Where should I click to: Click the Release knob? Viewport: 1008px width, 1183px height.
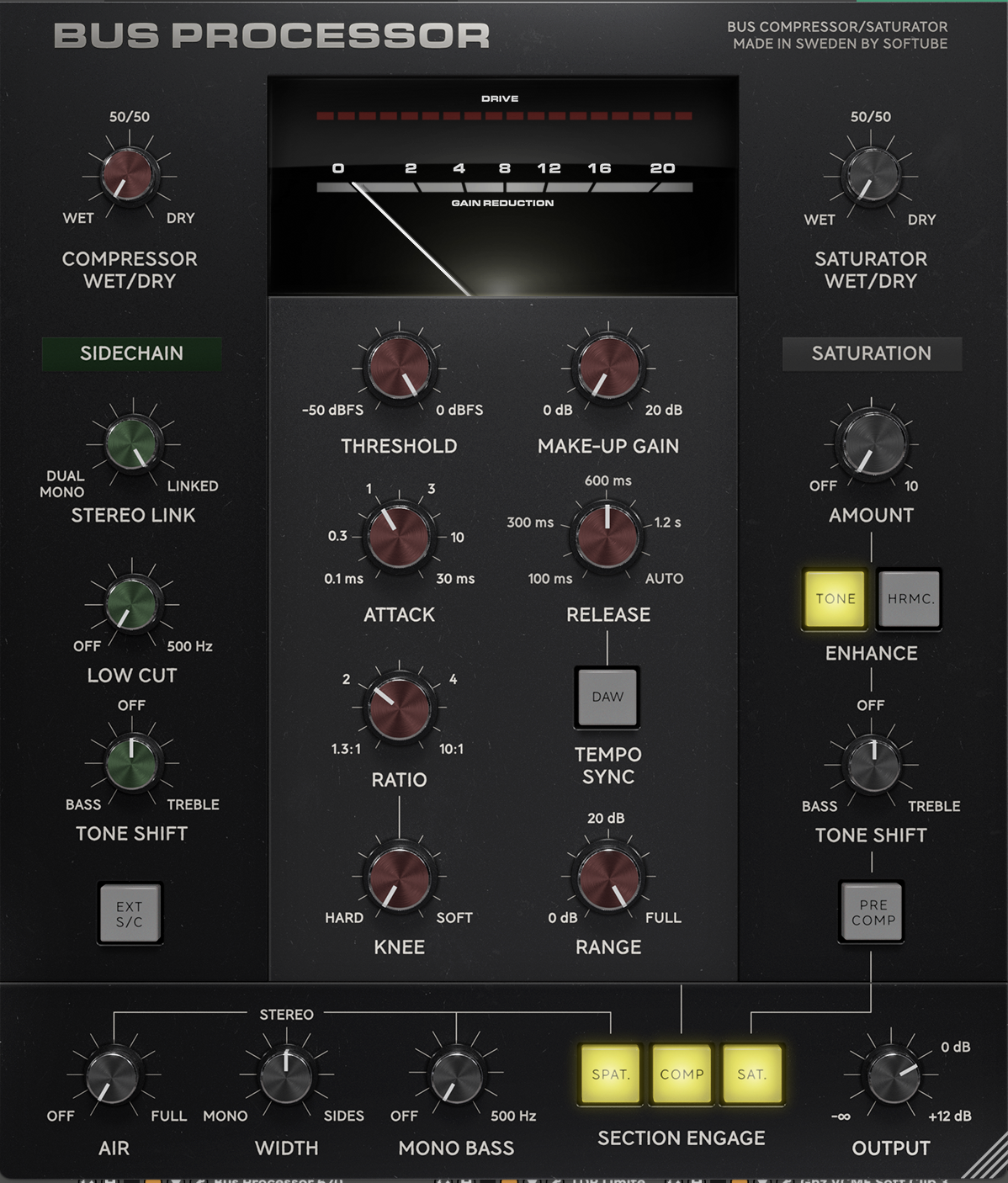607,535
